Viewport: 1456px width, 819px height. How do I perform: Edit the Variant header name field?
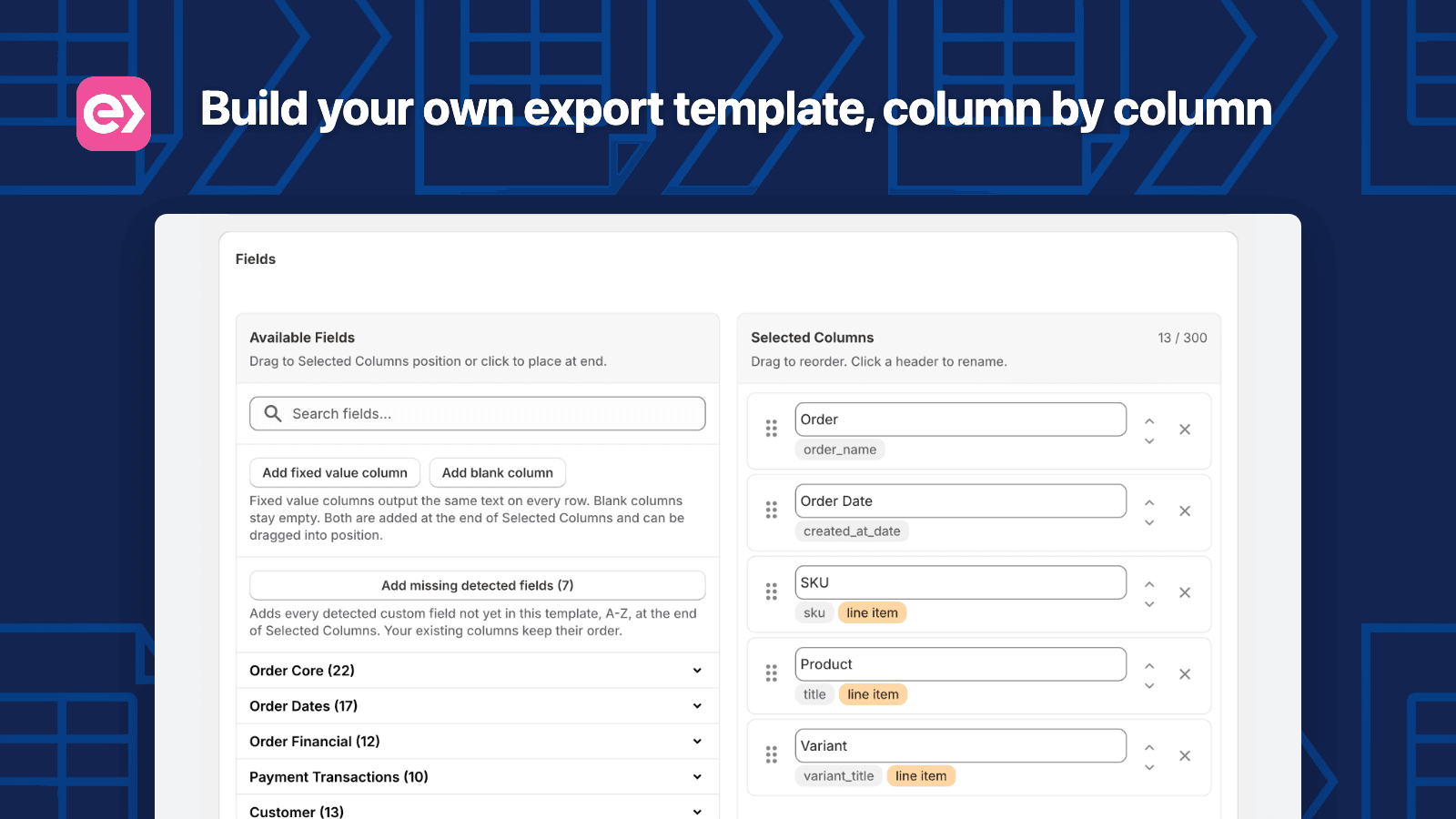[961, 746]
